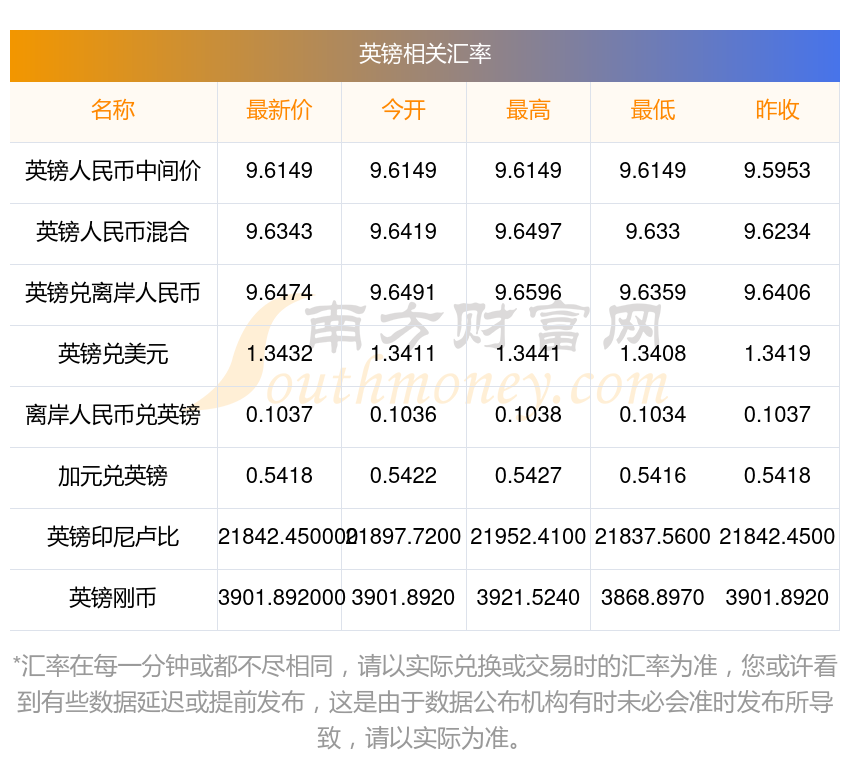The image size is (850, 769).
Task: Select the 最高 column header
Action: [x=528, y=111]
